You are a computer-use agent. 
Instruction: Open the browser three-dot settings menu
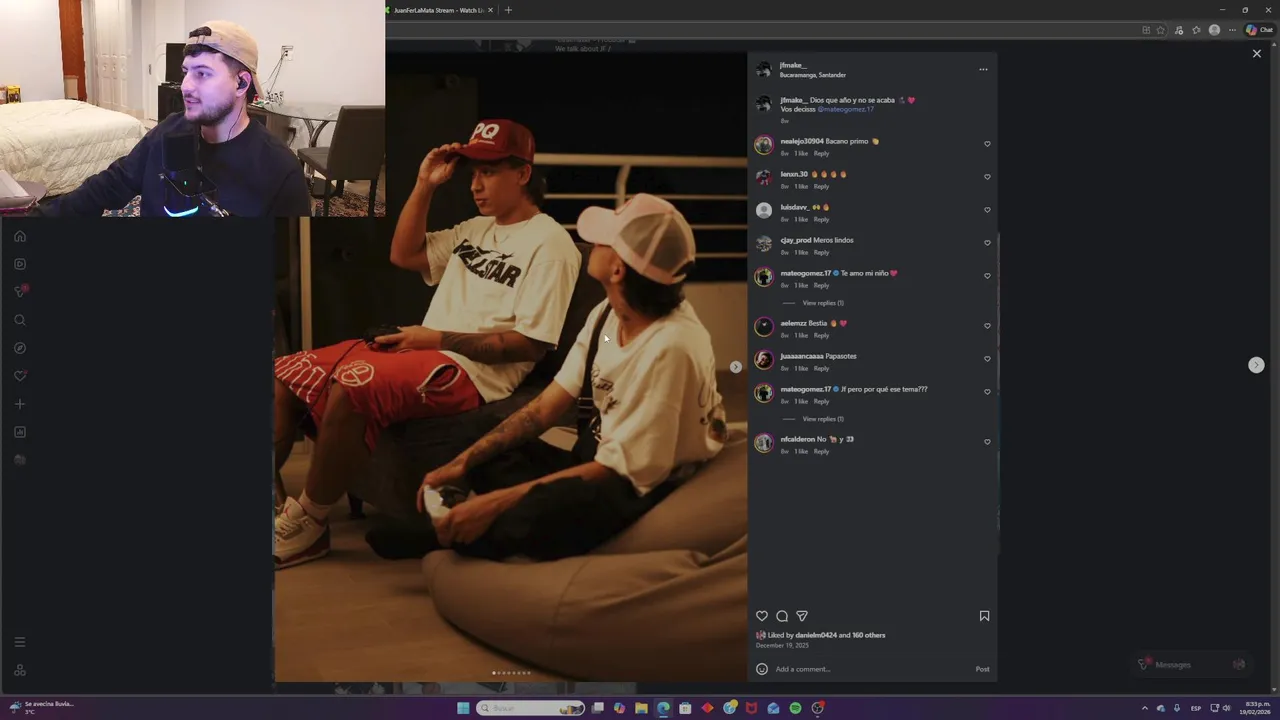click(1232, 30)
